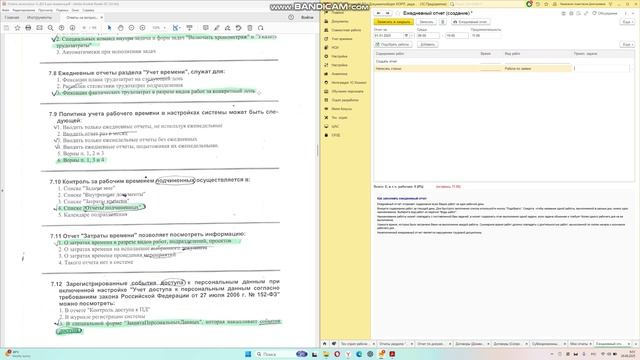Zoom in using the plus circle icon
The height and width of the screenshot is (360, 640).
[142, 28]
